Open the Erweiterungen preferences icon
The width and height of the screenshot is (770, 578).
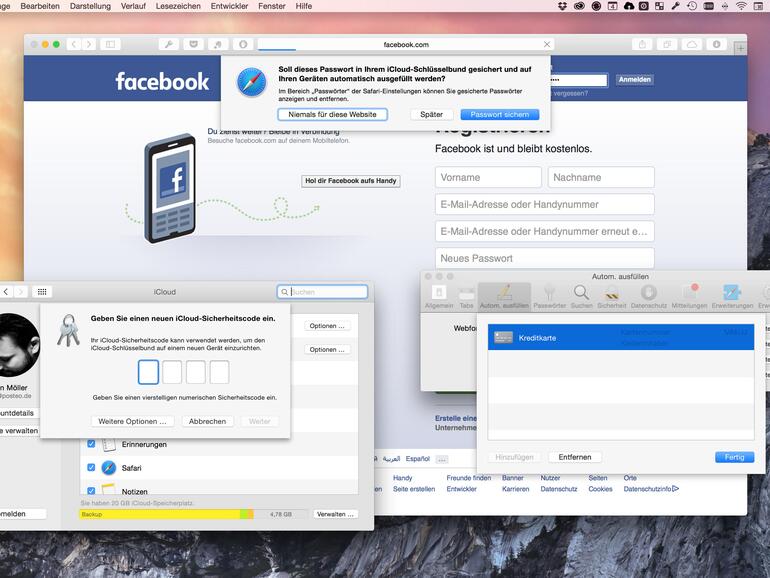[x=732, y=294]
